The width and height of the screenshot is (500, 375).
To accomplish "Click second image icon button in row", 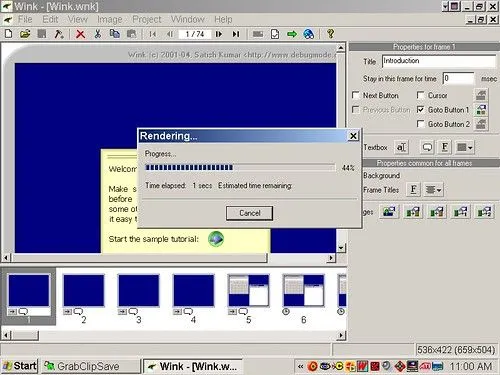I will coord(413,212).
